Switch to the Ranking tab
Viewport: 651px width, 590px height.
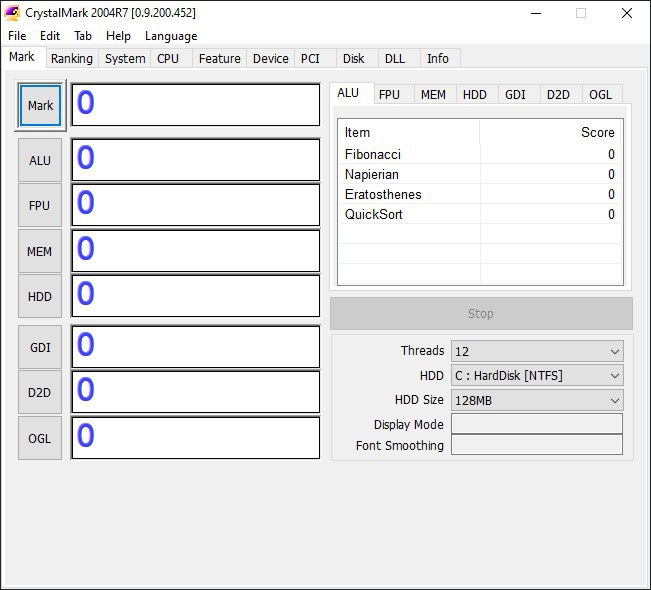click(72, 59)
